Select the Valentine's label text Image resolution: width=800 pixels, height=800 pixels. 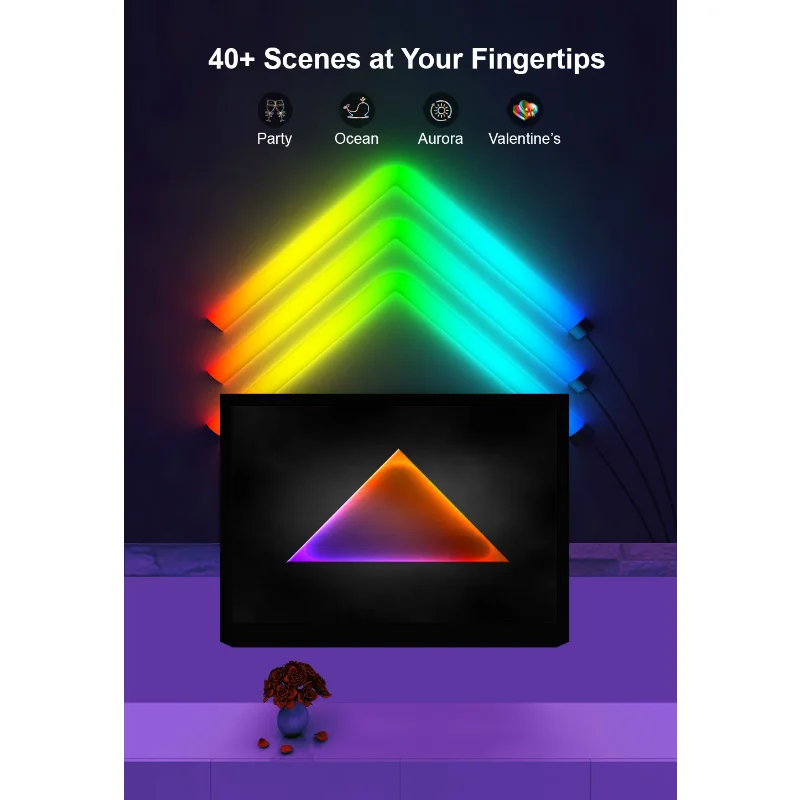point(524,139)
